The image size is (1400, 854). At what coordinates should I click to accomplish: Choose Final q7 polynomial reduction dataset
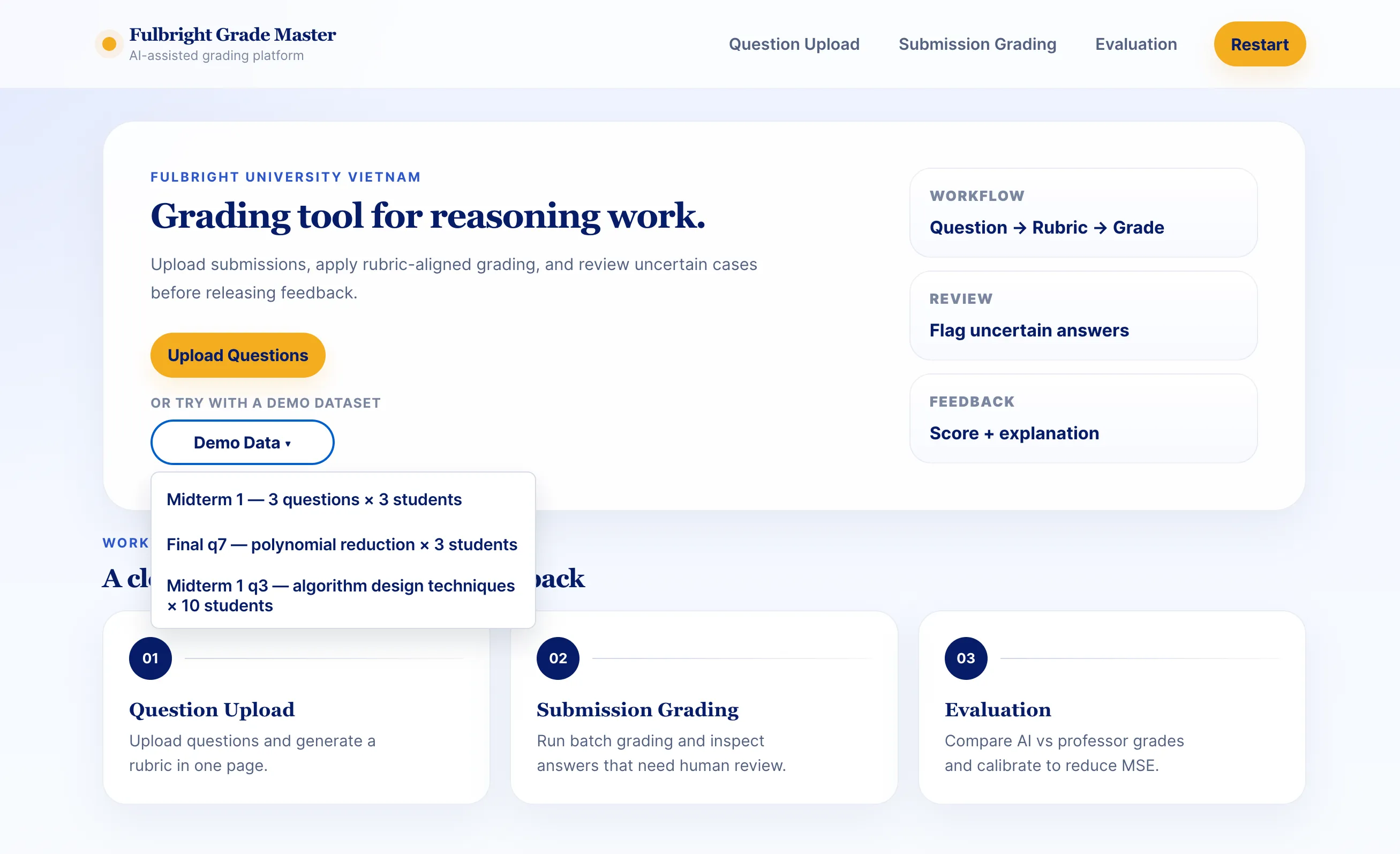coord(343,544)
